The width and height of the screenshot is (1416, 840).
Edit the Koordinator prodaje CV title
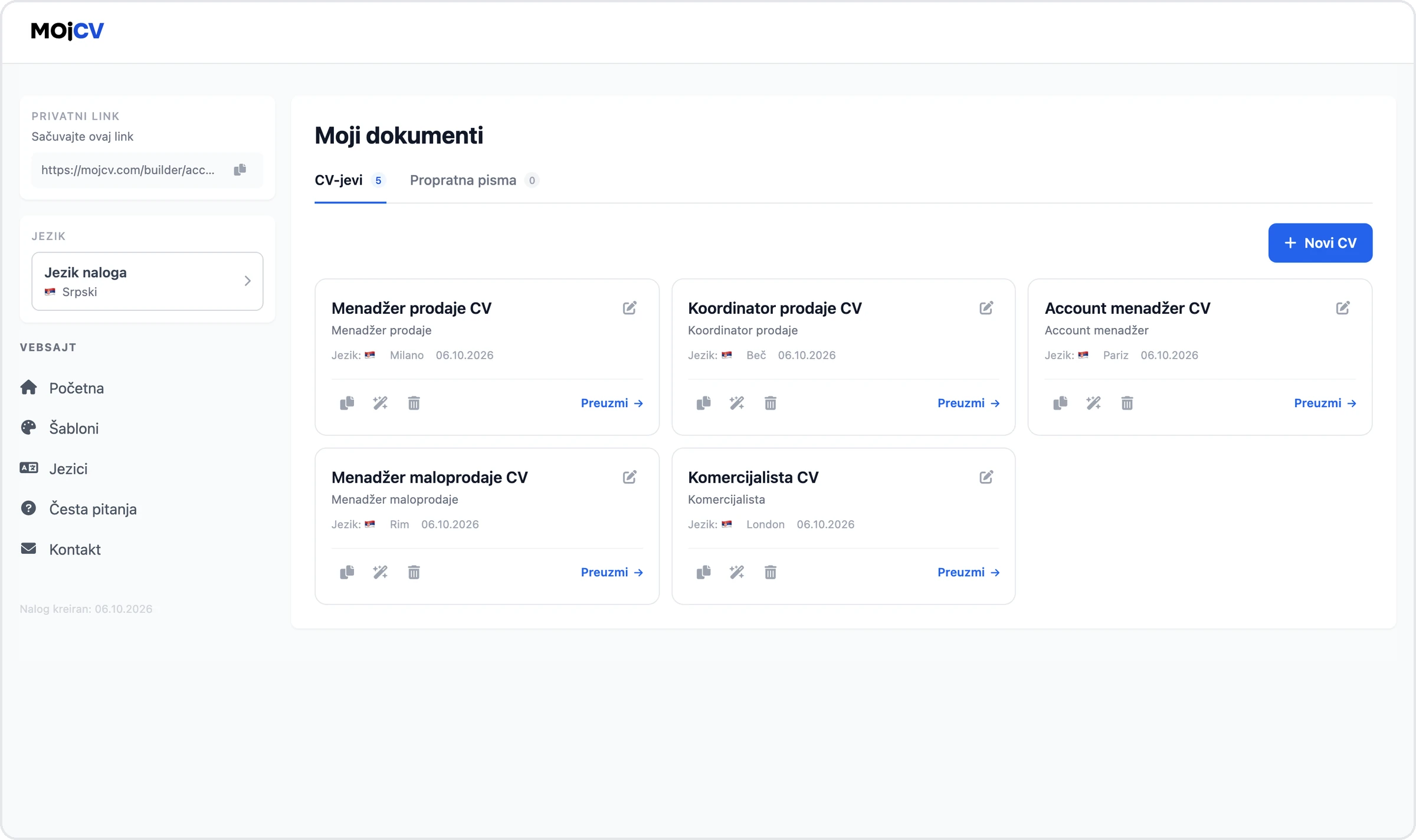click(986, 308)
